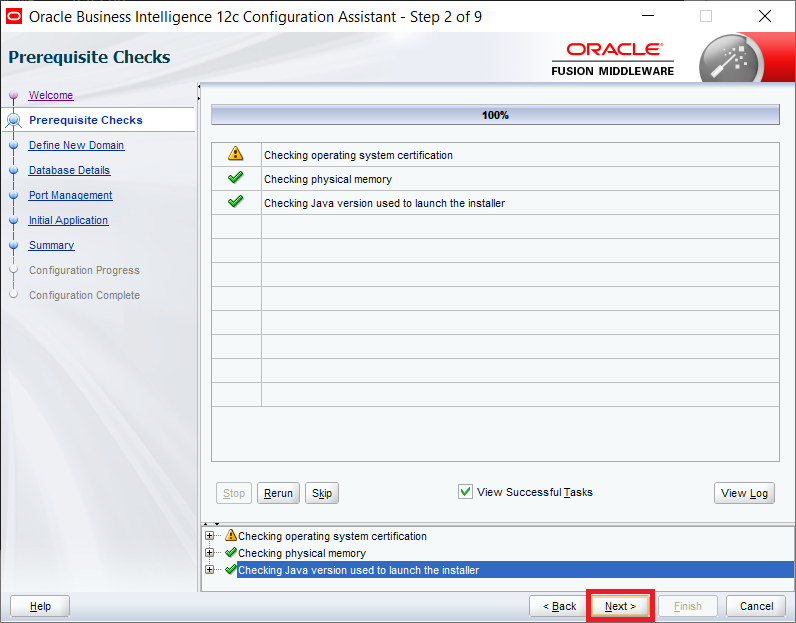Close the Configuration Assistant window
This screenshot has height=623, width=796.
tap(765, 16)
